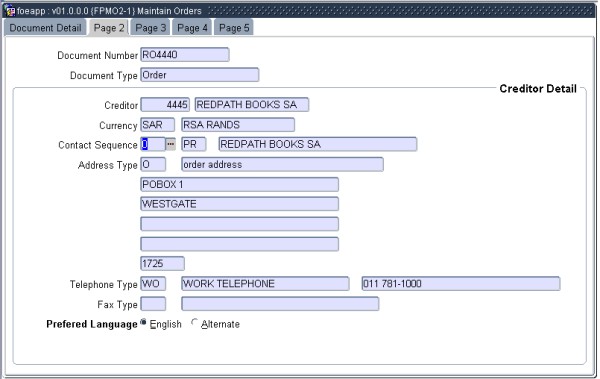Focus the Creditor number field 4445

[165, 105]
